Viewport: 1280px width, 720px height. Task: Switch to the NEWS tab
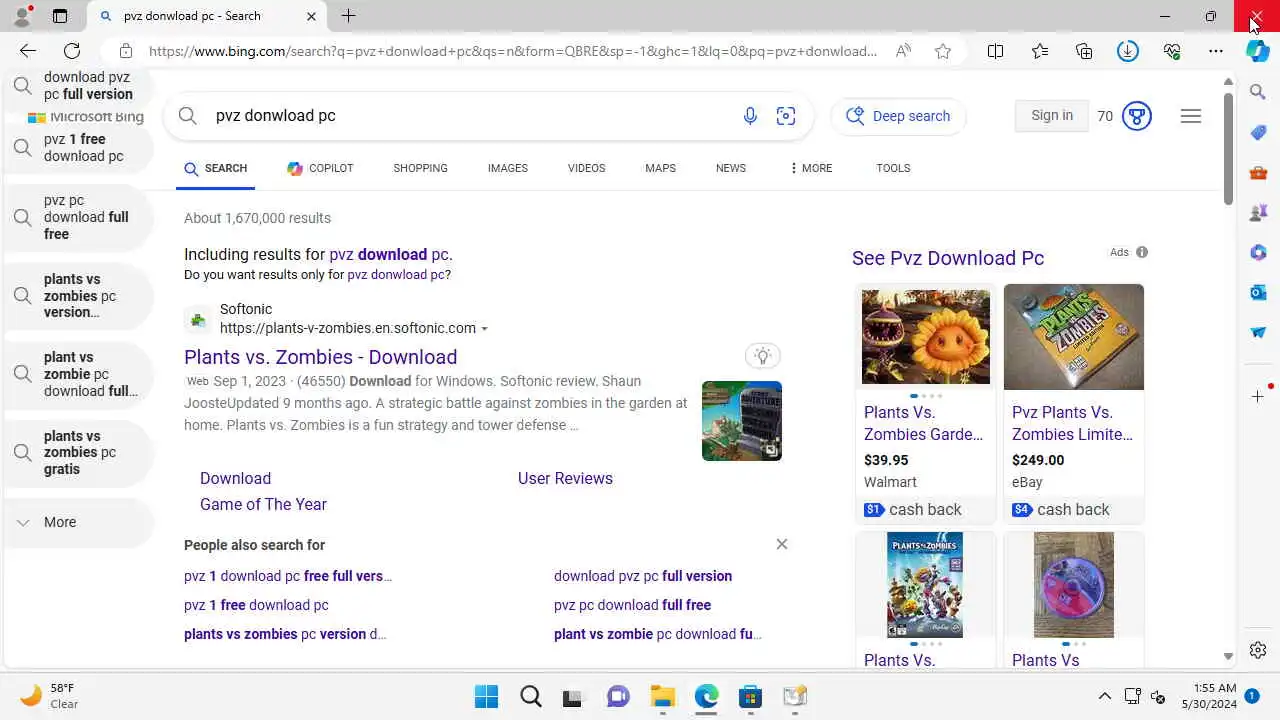(731, 168)
